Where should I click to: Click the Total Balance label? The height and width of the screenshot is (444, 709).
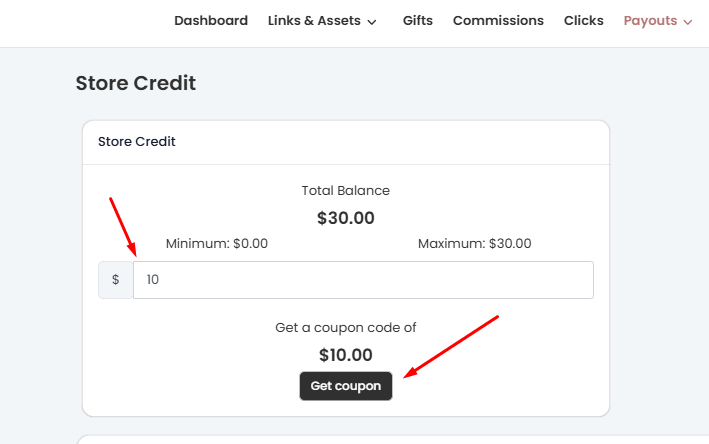[x=346, y=190]
